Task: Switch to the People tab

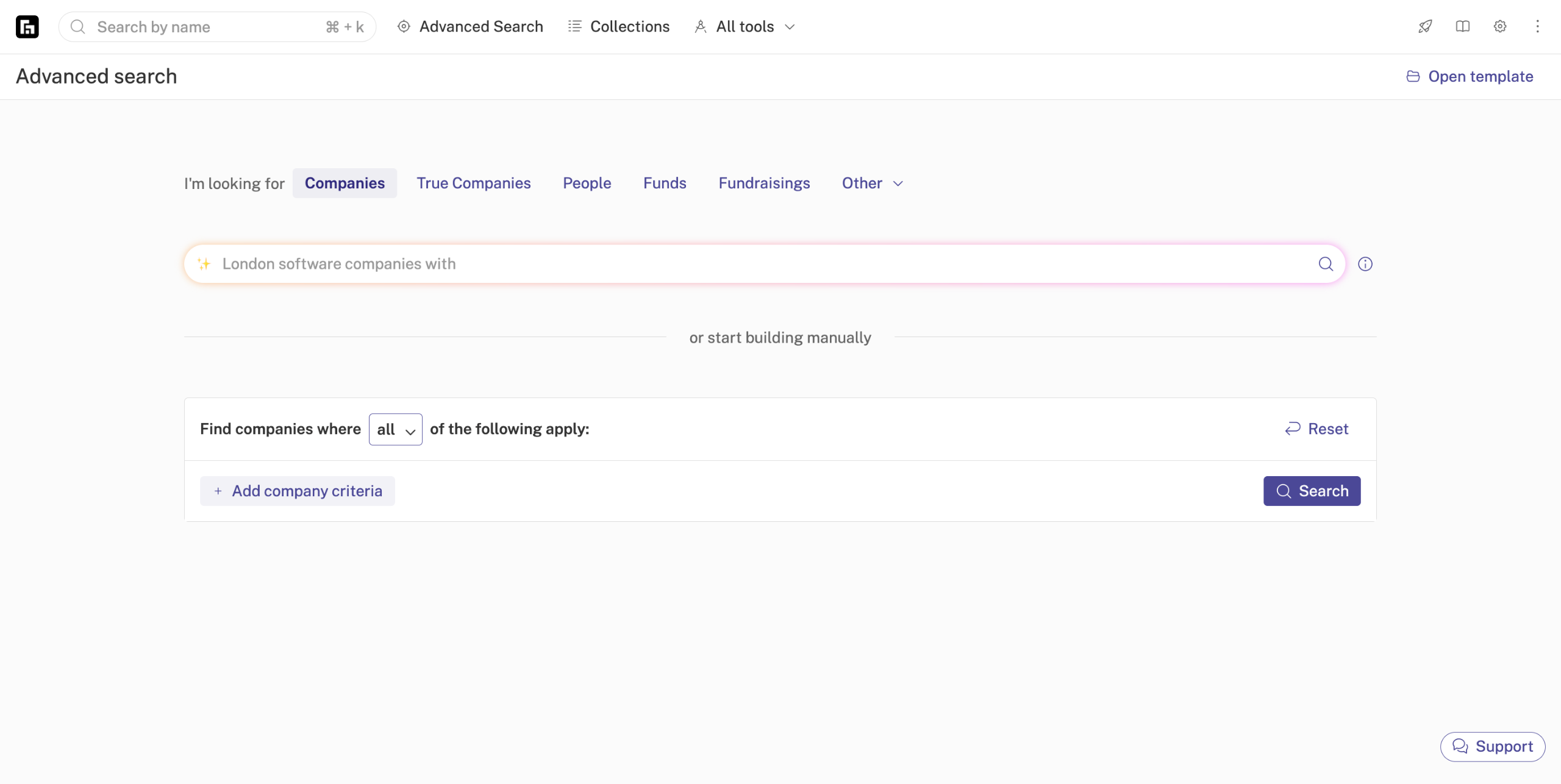Action: coord(587,184)
